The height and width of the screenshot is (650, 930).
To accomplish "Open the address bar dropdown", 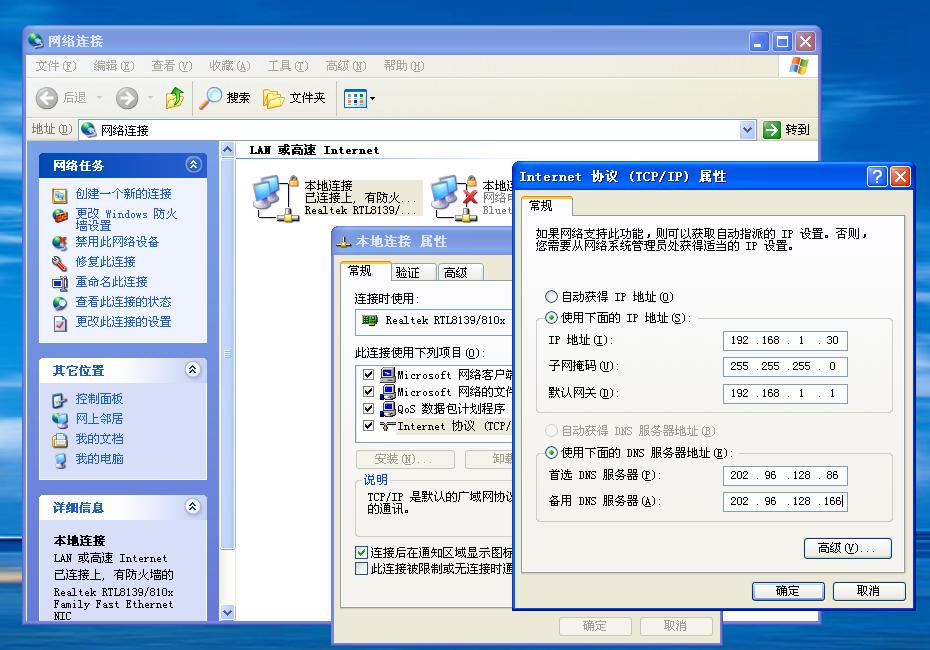I will 747,130.
